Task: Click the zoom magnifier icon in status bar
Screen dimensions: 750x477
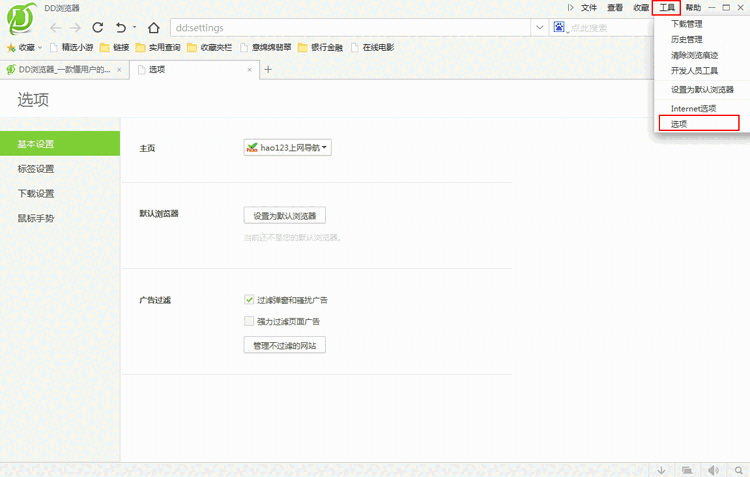Action: tap(739, 470)
